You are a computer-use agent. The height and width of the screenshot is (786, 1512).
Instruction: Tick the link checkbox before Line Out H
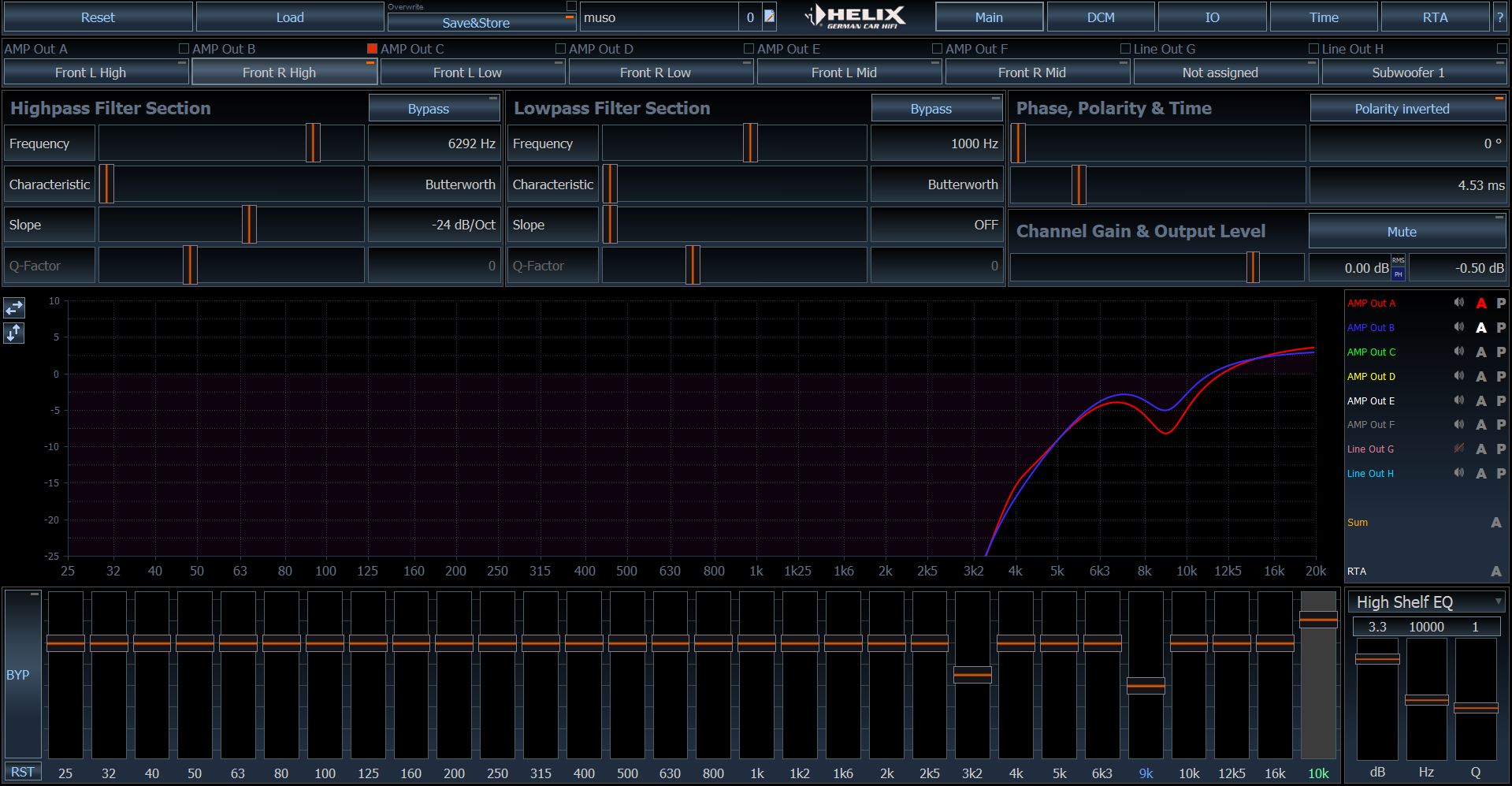(x=1313, y=49)
